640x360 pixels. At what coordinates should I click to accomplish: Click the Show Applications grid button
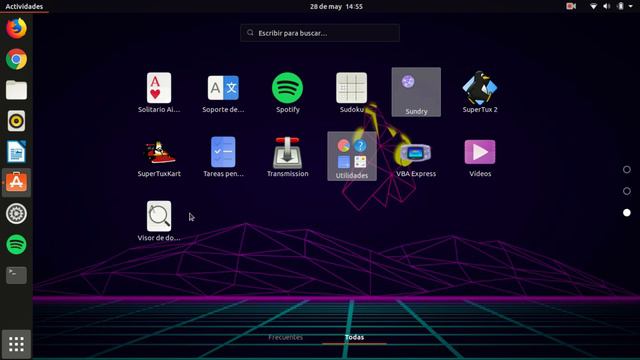click(x=16, y=344)
